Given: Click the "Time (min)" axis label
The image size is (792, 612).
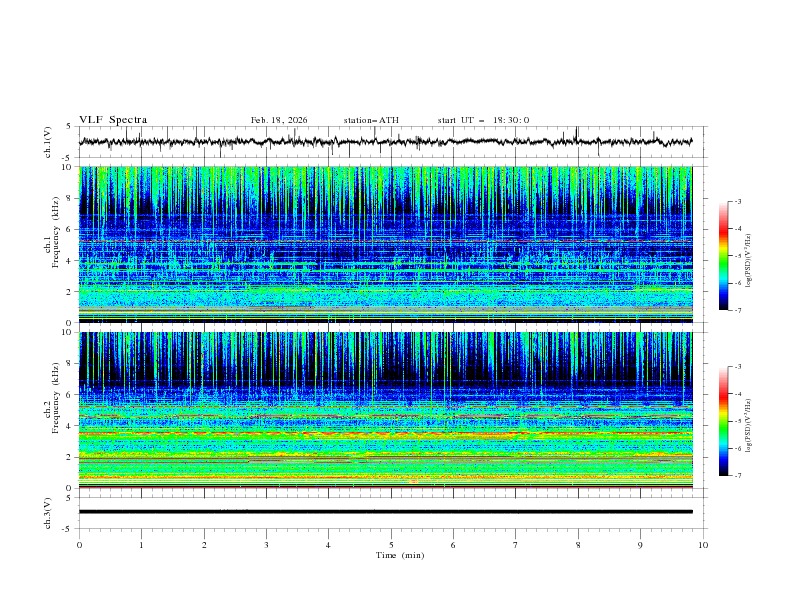Looking at the screenshot, I should (x=400, y=555).
